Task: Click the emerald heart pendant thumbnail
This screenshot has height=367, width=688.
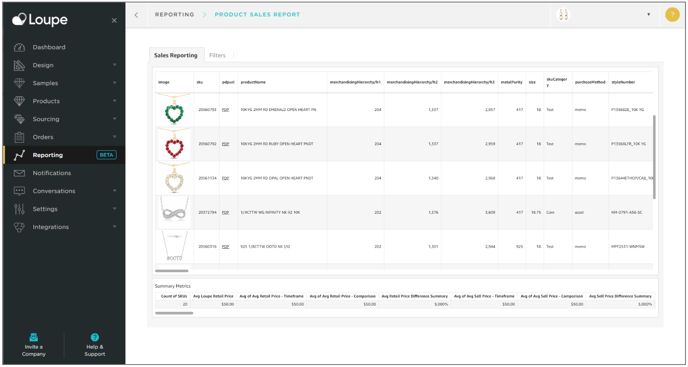Action: (x=174, y=110)
